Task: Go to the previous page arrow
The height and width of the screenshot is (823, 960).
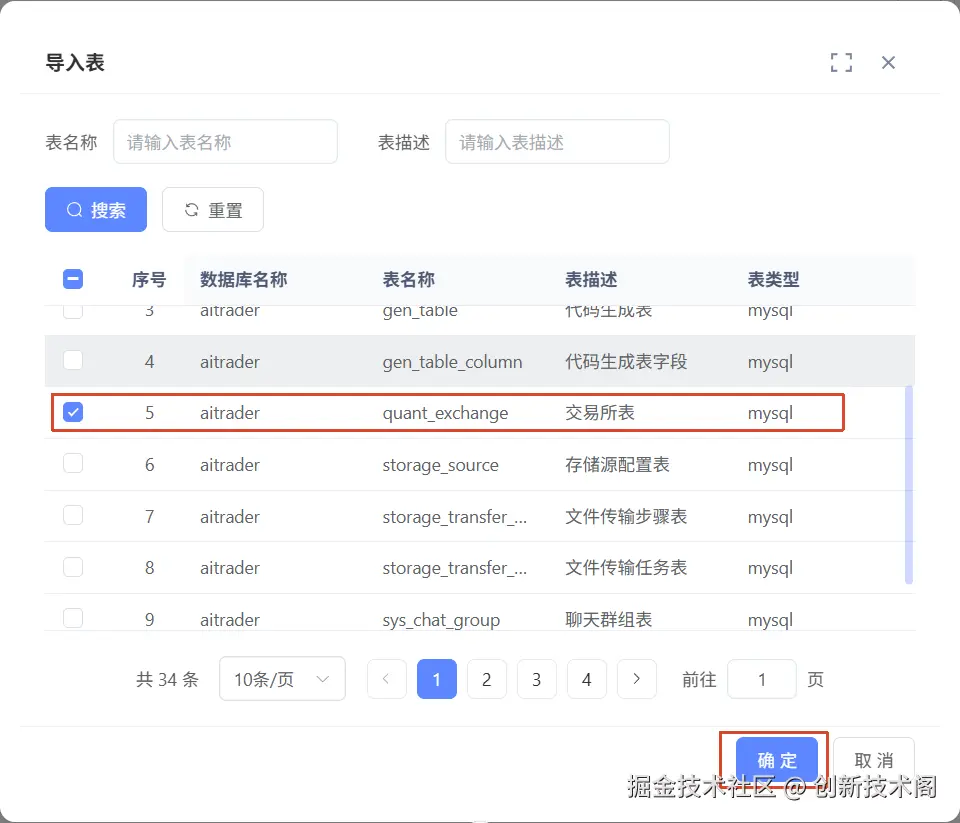Action: [x=386, y=679]
